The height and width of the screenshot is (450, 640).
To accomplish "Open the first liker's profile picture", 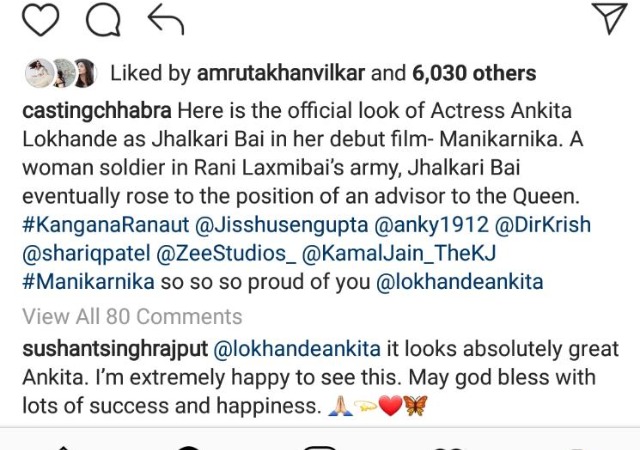I will 39,73.
